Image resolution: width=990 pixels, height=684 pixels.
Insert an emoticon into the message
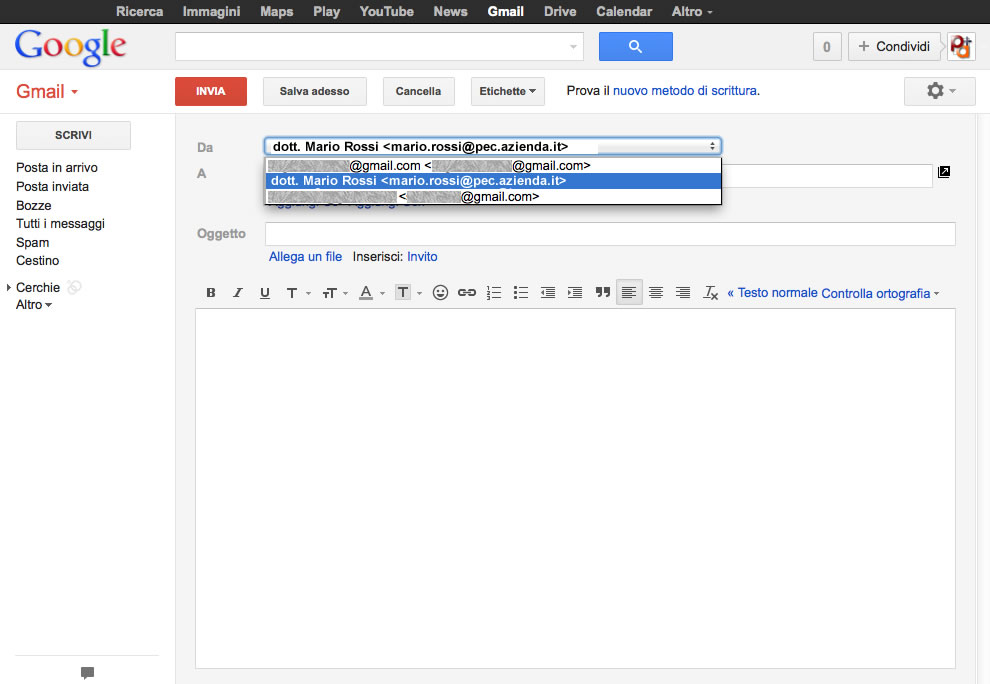[440, 293]
